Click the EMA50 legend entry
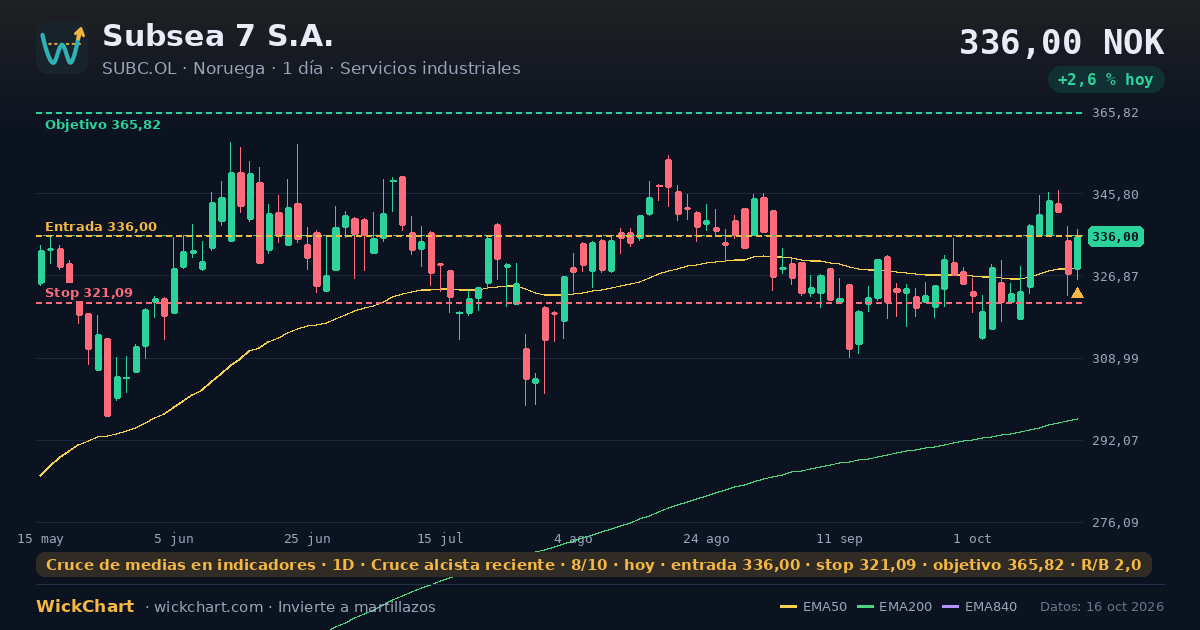This screenshot has width=1200, height=630. [813, 607]
